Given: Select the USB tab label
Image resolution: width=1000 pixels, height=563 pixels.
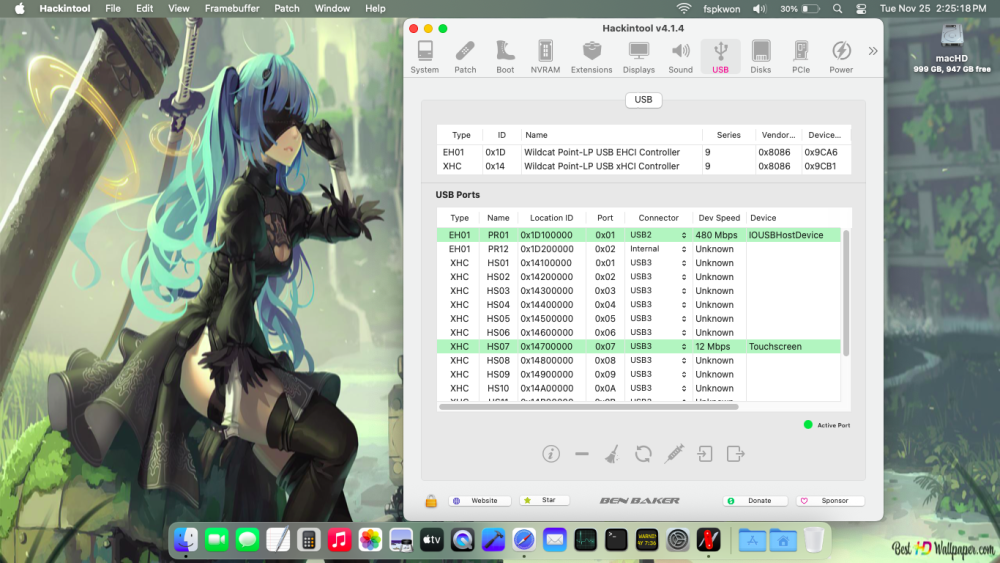Looking at the screenshot, I should tap(643, 99).
